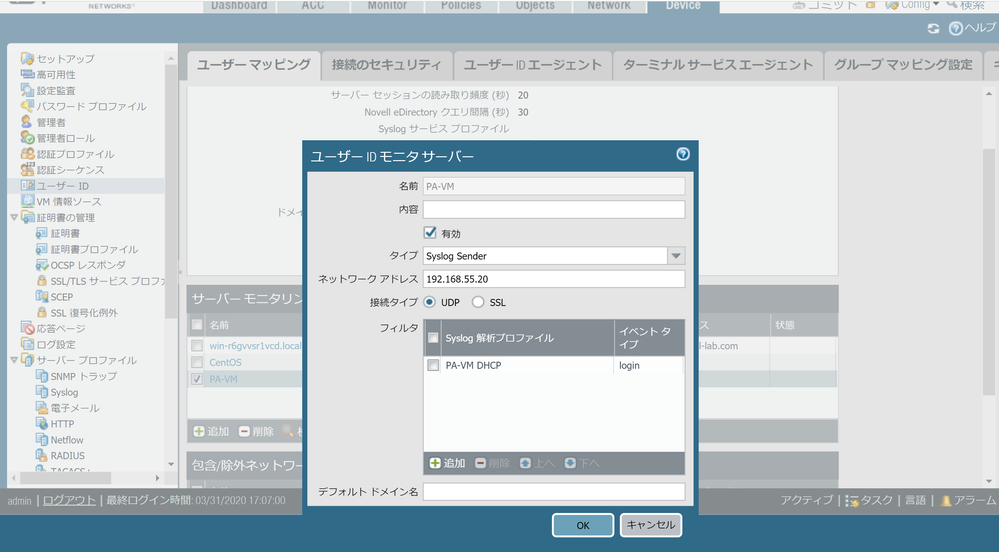Viewport: 999px width, 552px height.
Task: Click 追加 under server monitoring list
Action: (x=211, y=432)
